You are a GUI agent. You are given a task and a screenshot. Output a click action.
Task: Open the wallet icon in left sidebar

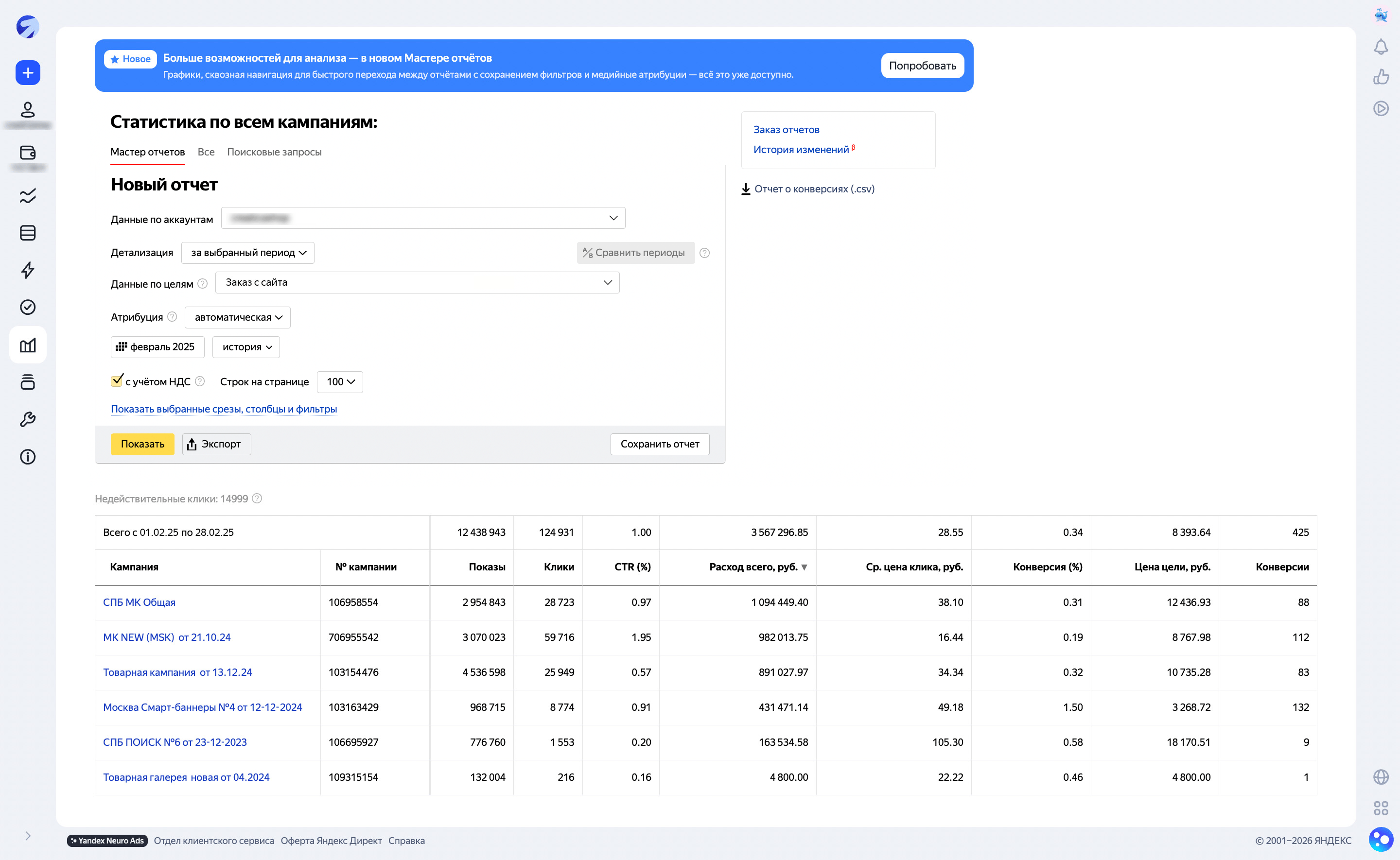coord(27,153)
